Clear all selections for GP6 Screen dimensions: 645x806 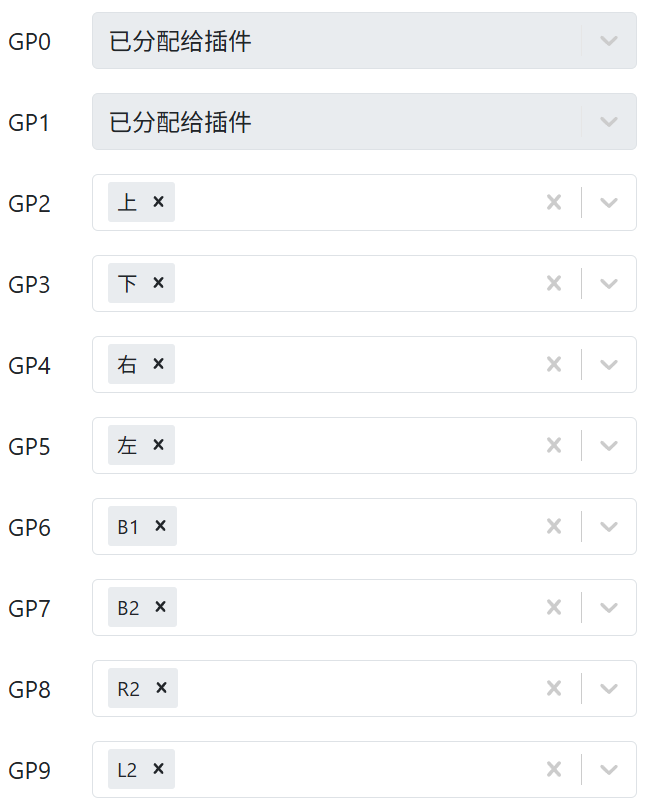click(x=554, y=527)
